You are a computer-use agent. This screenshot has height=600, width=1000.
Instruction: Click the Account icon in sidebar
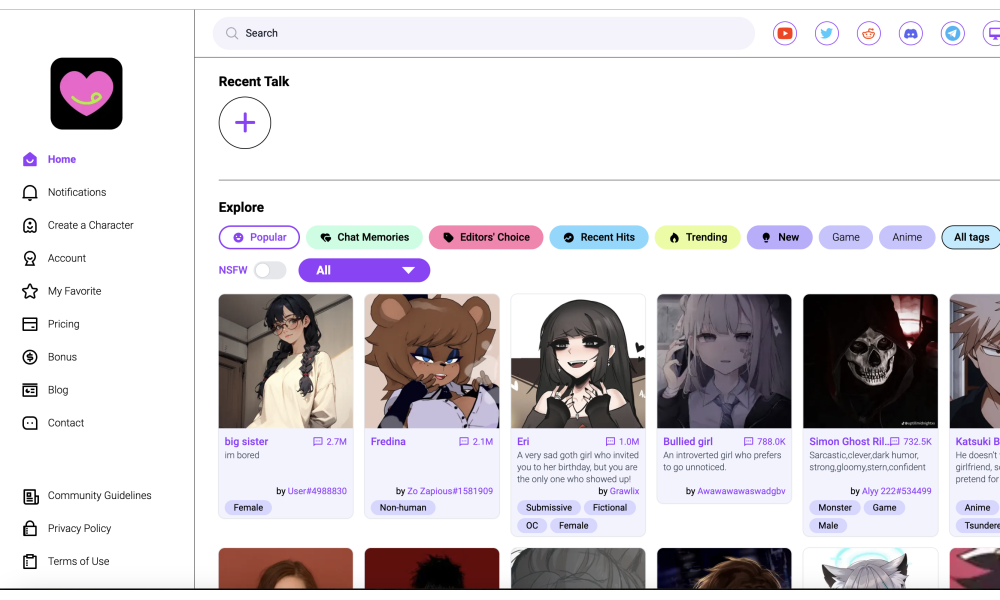pyautogui.click(x=30, y=258)
